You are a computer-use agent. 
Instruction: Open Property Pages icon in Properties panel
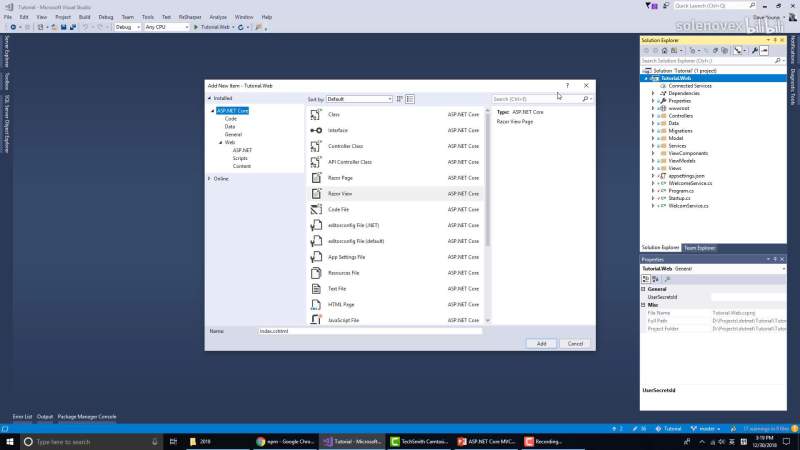(667, 279)
